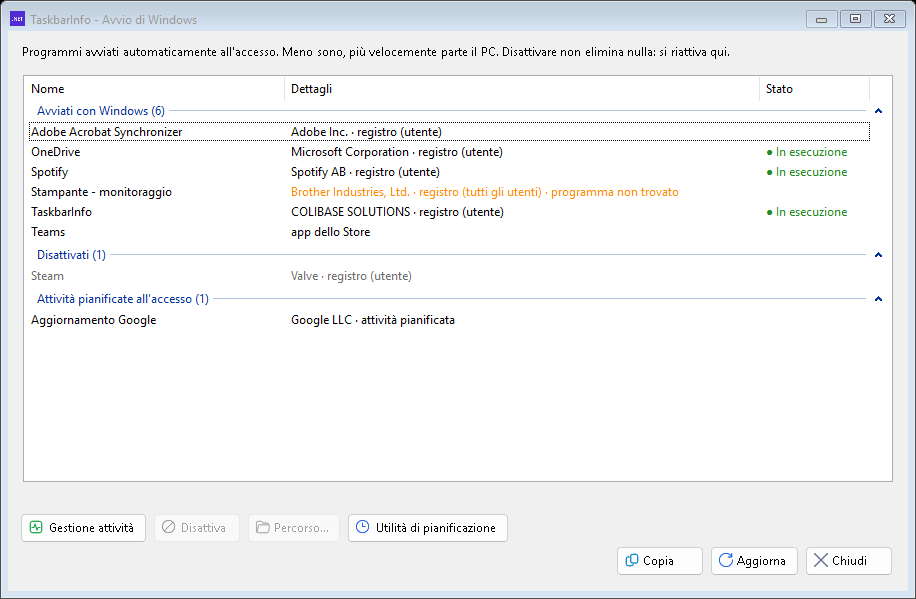Open Gestione attività button
This screenshot has height=599, width=916.
(x=84, y=528)
